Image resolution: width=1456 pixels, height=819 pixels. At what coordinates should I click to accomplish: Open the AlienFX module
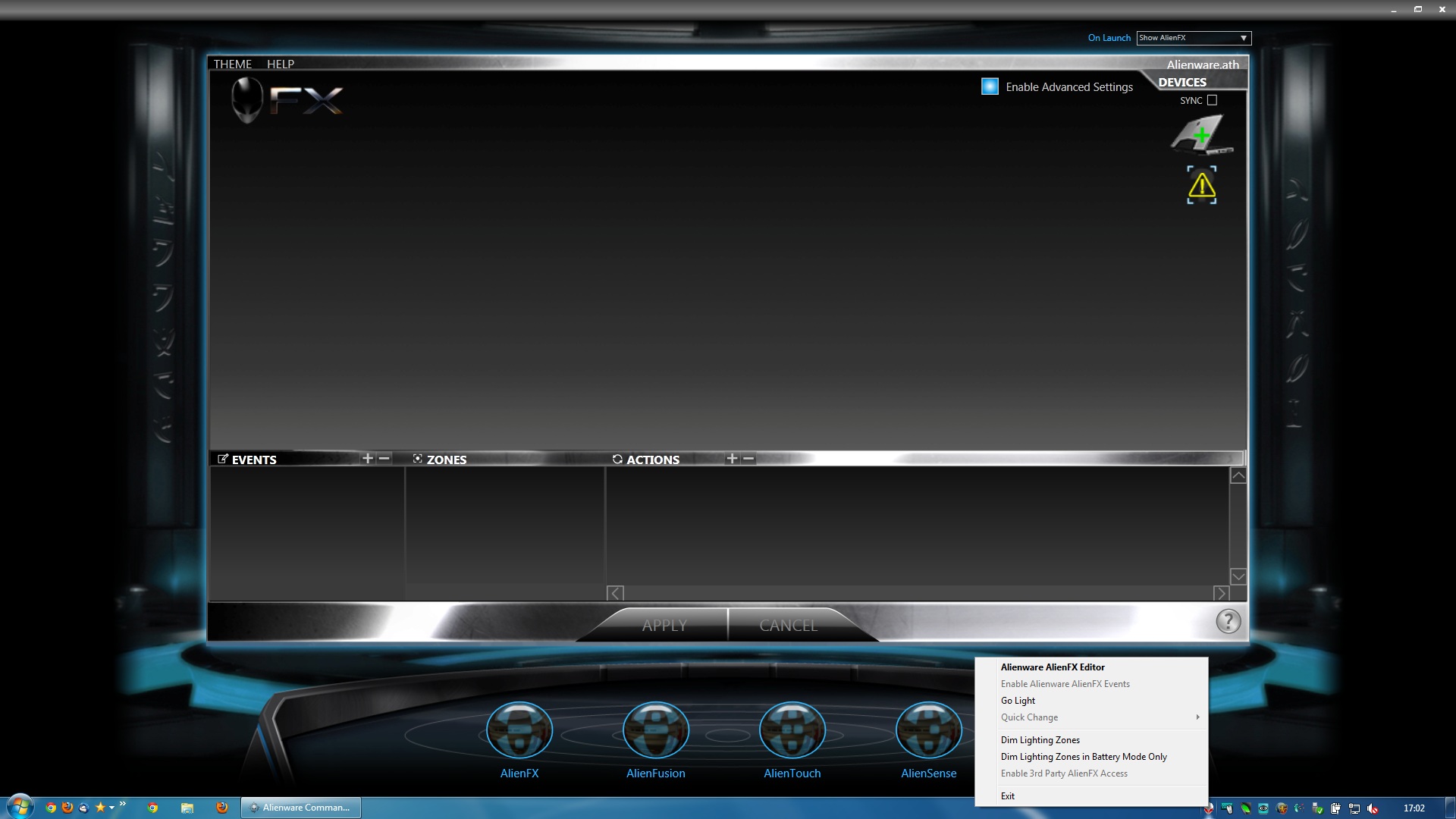(519, 730)
